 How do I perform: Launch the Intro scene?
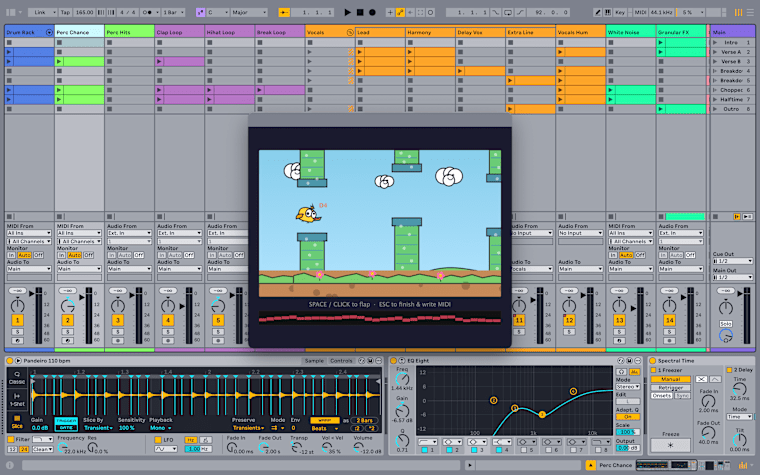pos(714,43)
